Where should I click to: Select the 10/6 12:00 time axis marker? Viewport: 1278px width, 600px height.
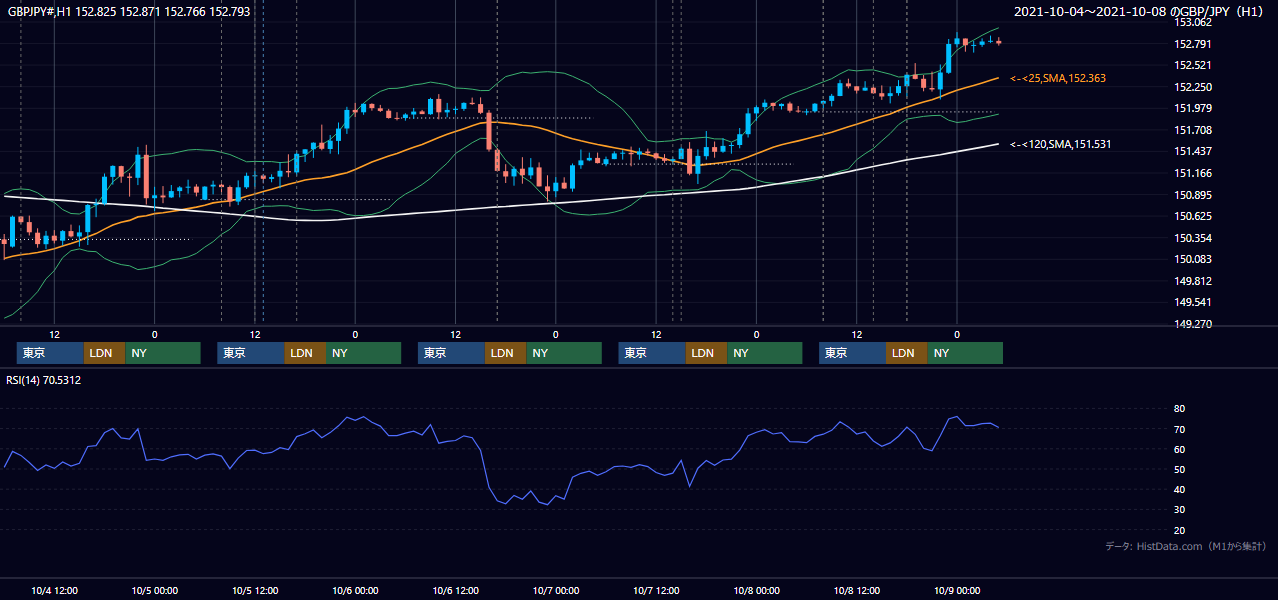tap(456, 590)
